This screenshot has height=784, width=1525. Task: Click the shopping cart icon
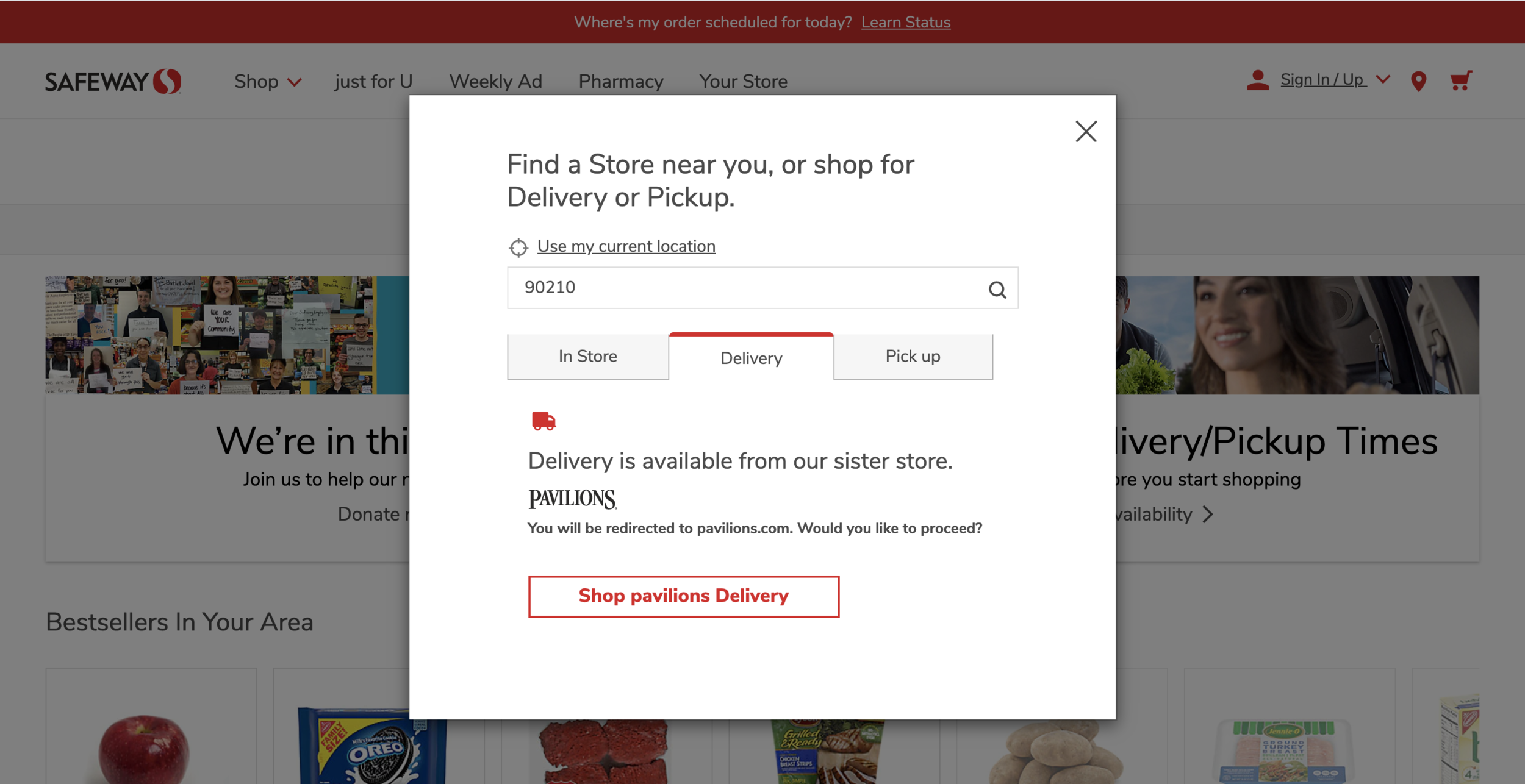[x=1460, y=81]
